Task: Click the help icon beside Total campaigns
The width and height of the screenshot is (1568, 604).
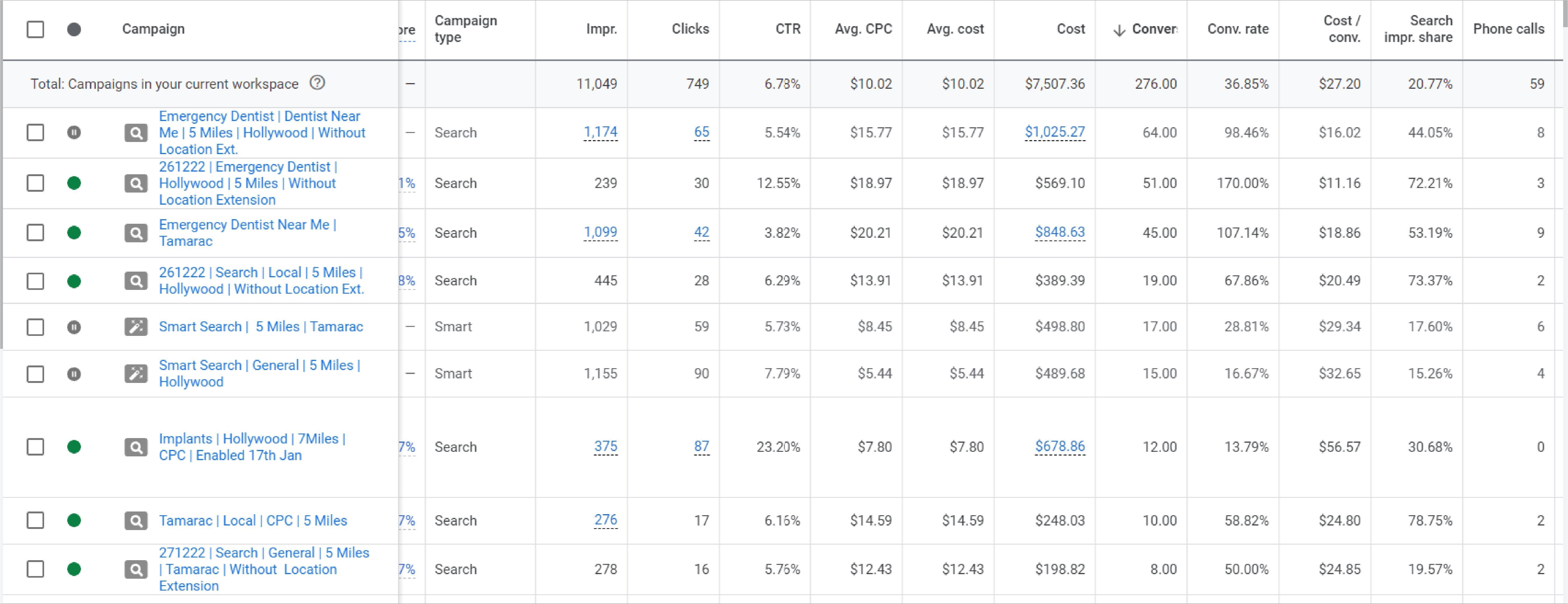Action: pyautogui.click(x=317, y=83)
